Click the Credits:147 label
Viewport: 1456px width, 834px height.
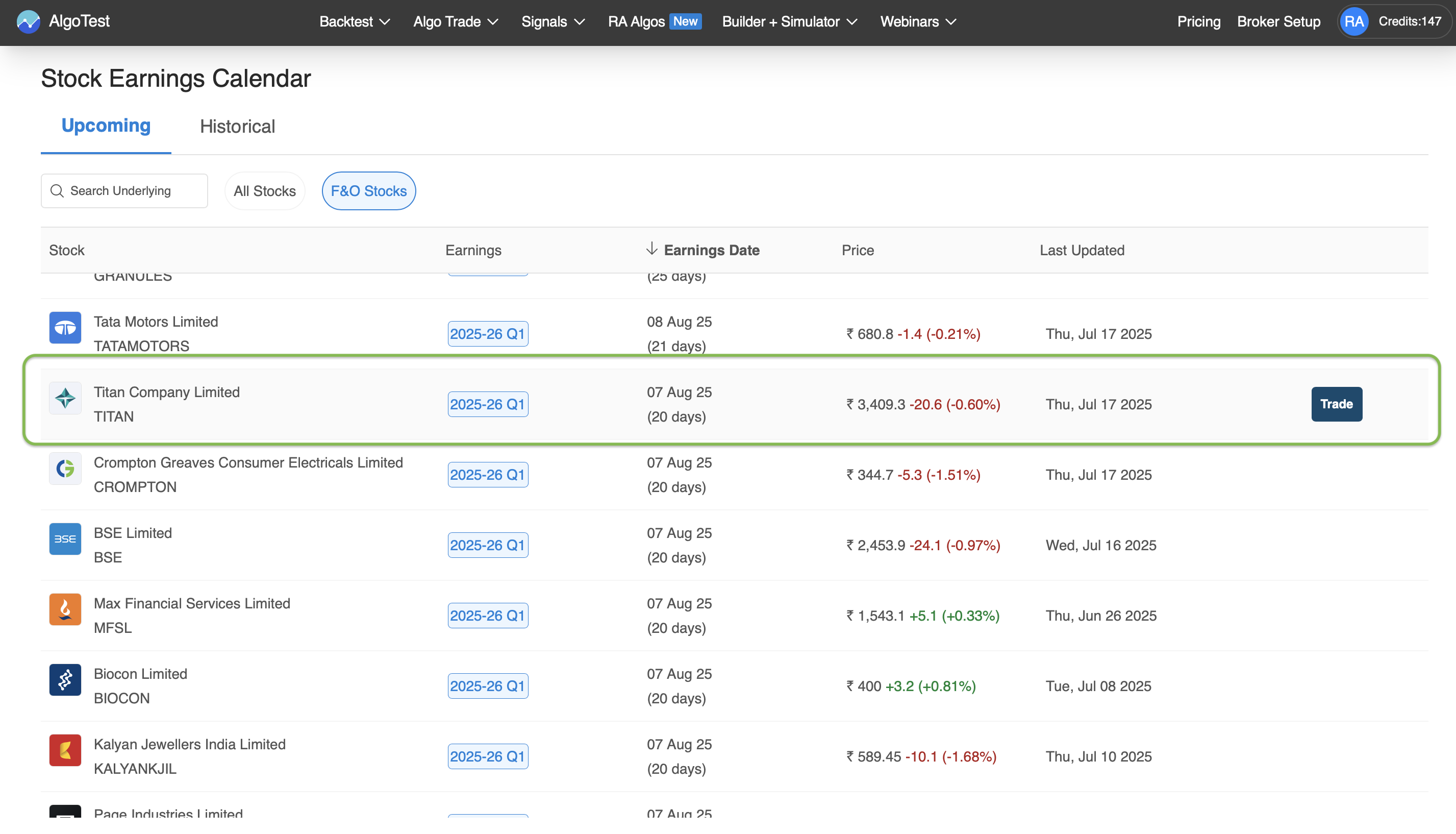point(1410,21)
